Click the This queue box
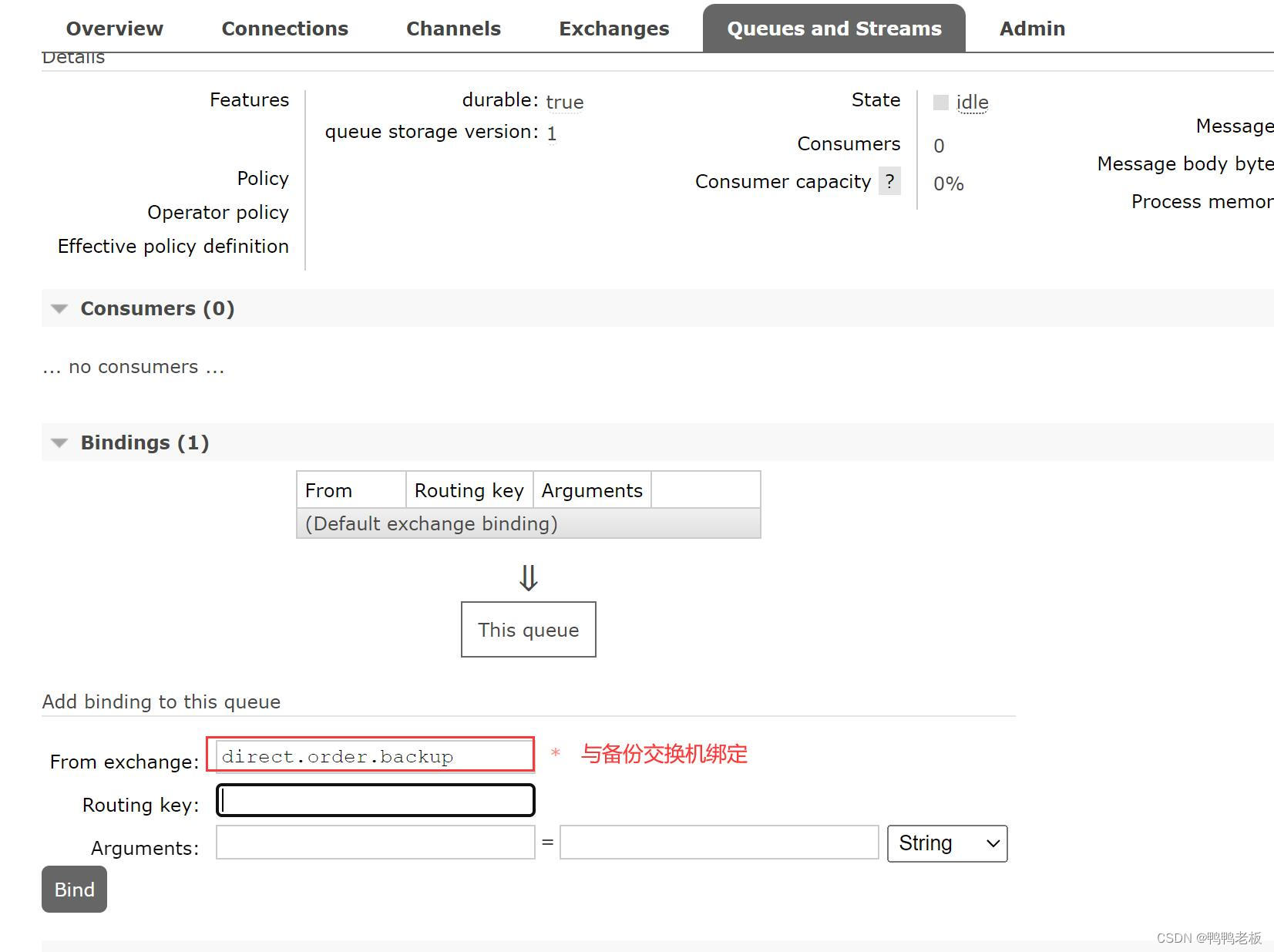 tap(528, 629)
